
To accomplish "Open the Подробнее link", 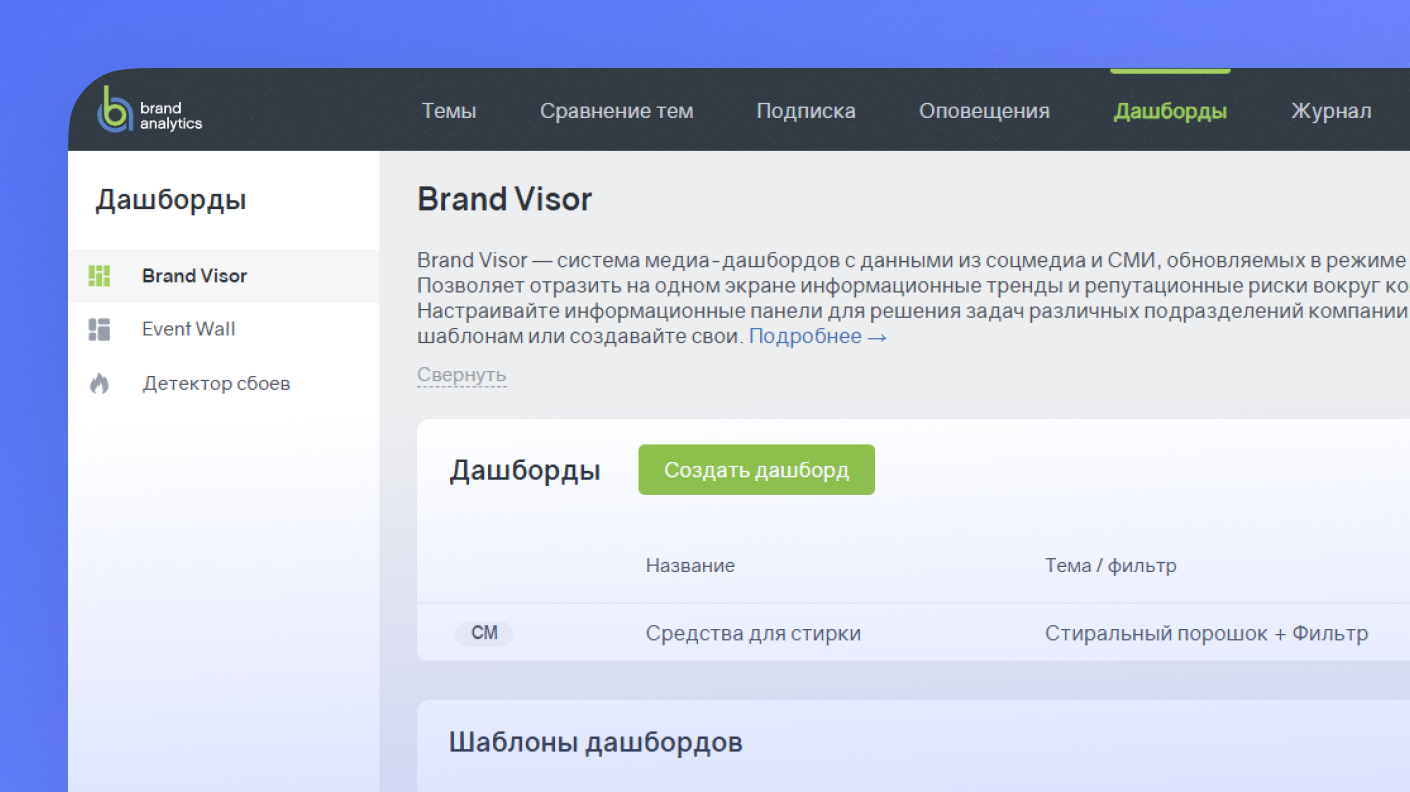I will point(806,336).
